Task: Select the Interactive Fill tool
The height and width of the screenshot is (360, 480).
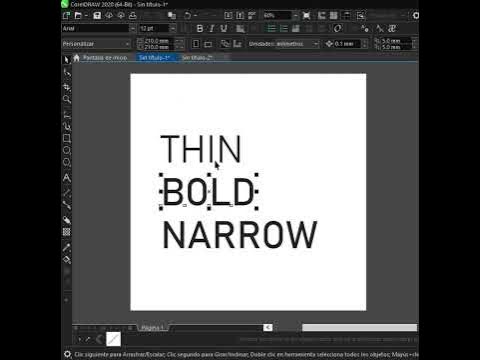Action: coord(67,259)
